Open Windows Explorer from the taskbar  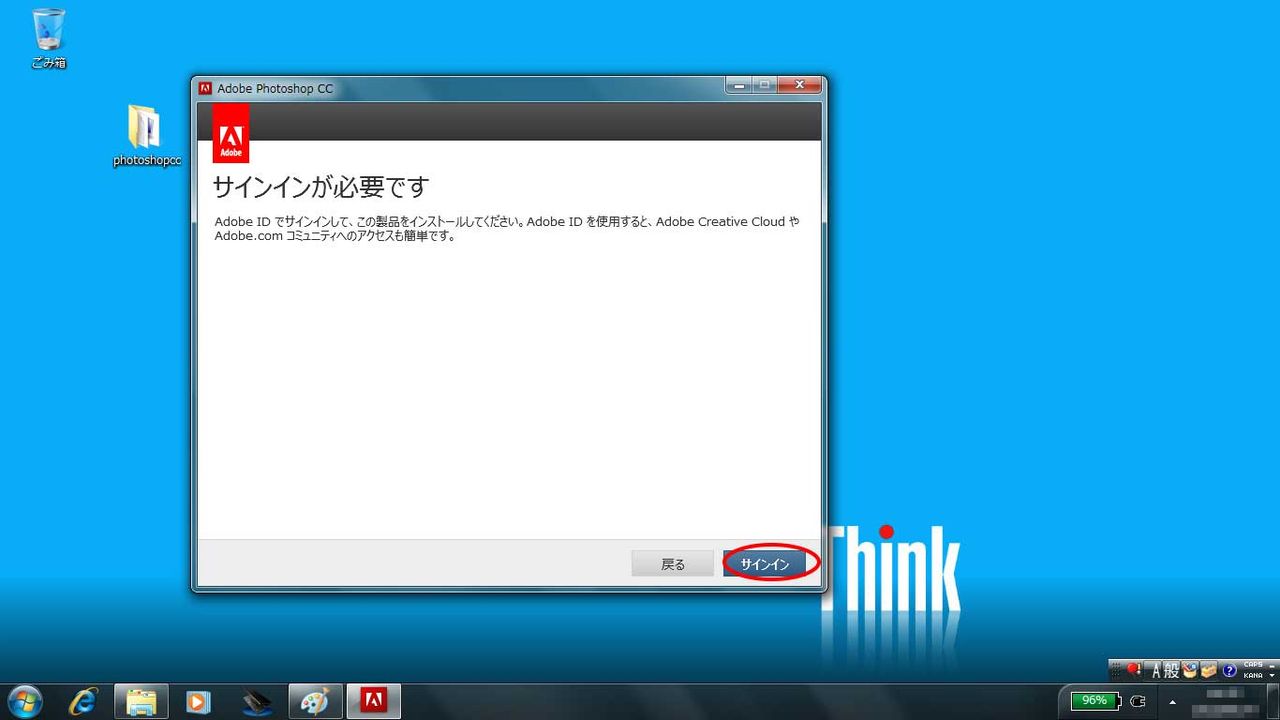point(141,701)
